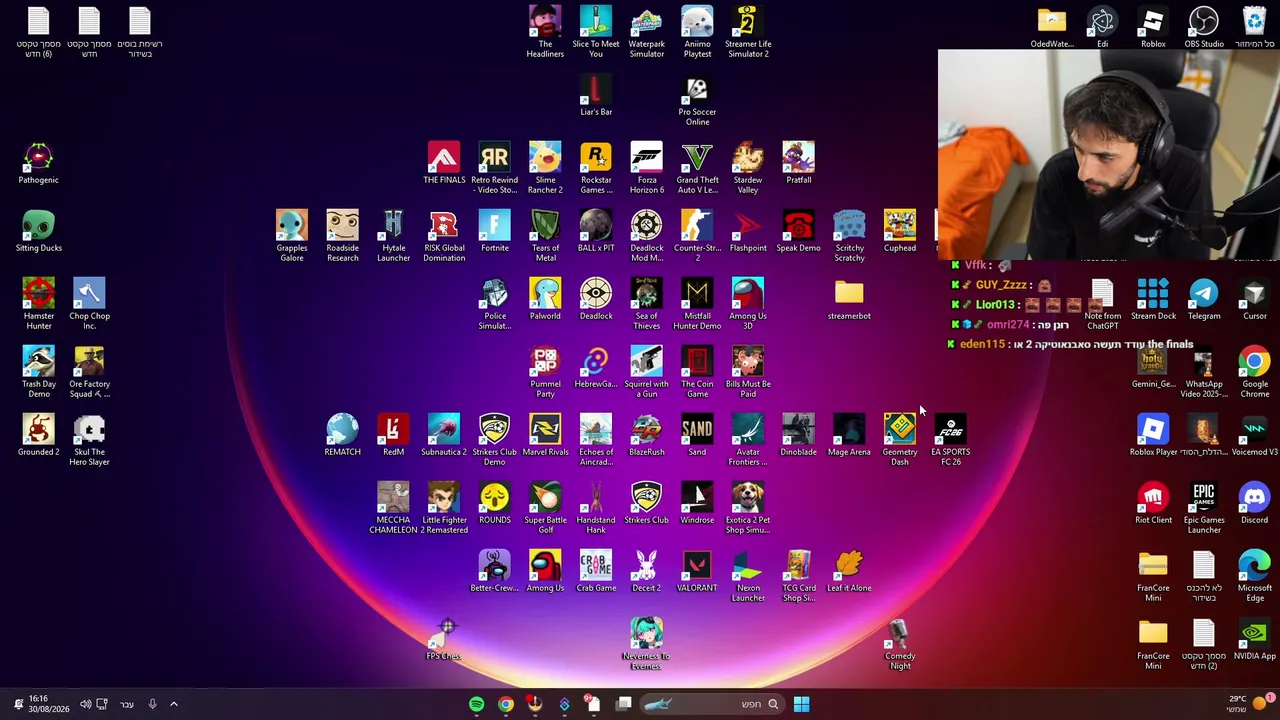Select the Crab Game icon
This screenshot has width=1280, height=720.
click(x=596, y=572)
